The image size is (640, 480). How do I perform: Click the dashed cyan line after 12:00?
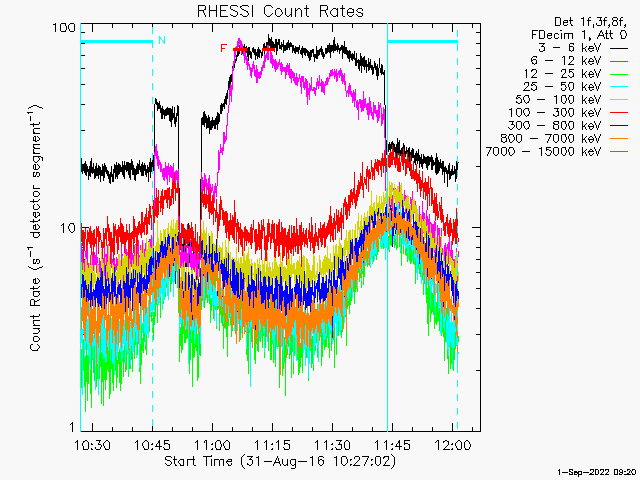(458, 227)
